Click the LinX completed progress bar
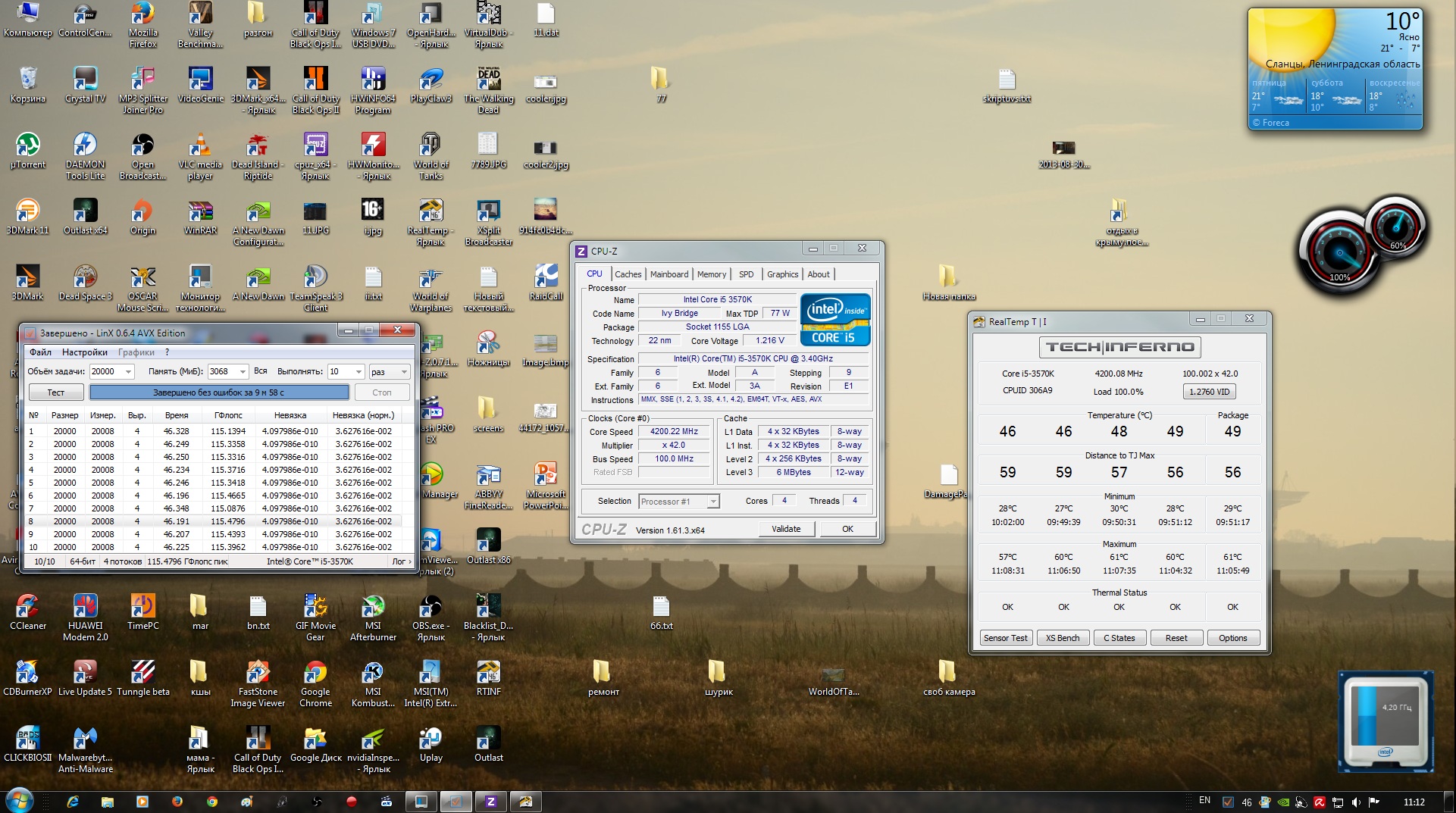This screenshot has height=813, width=1456. click(x=219, y=392)
